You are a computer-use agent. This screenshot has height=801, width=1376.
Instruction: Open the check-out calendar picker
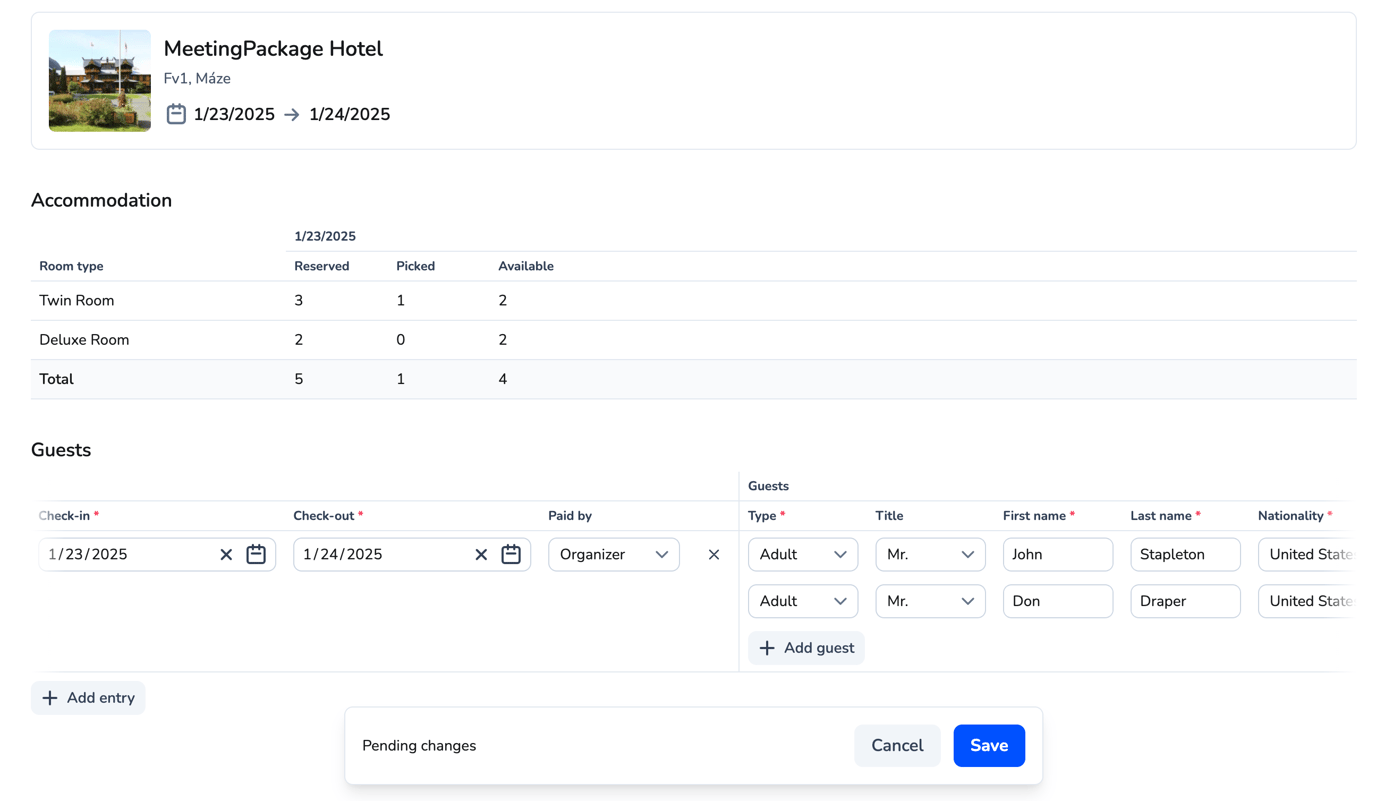511,555
